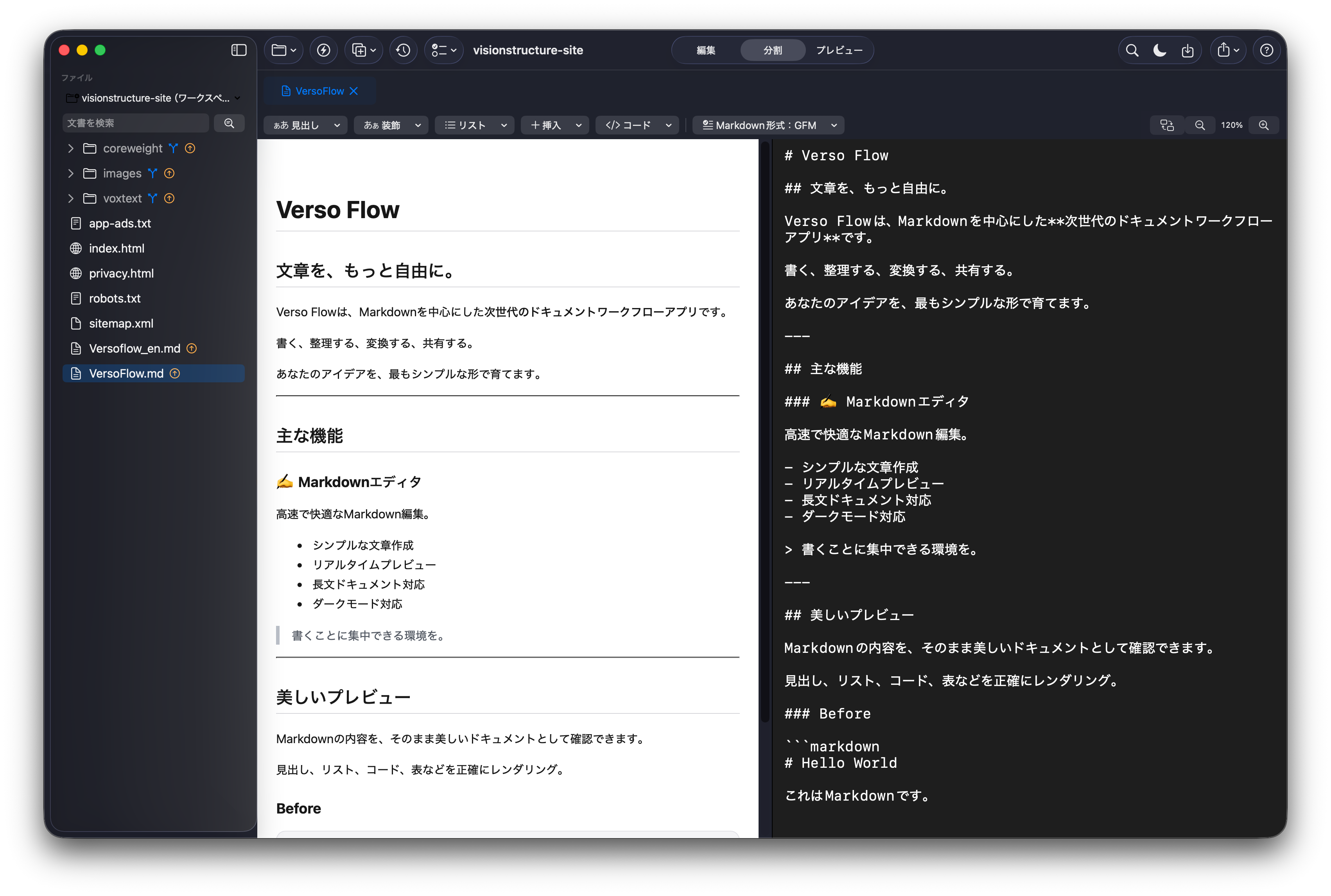Open the share export dropdown
Viewport: 1331px width, 896px height.
pyautogui.click(x=1227, y=50)
